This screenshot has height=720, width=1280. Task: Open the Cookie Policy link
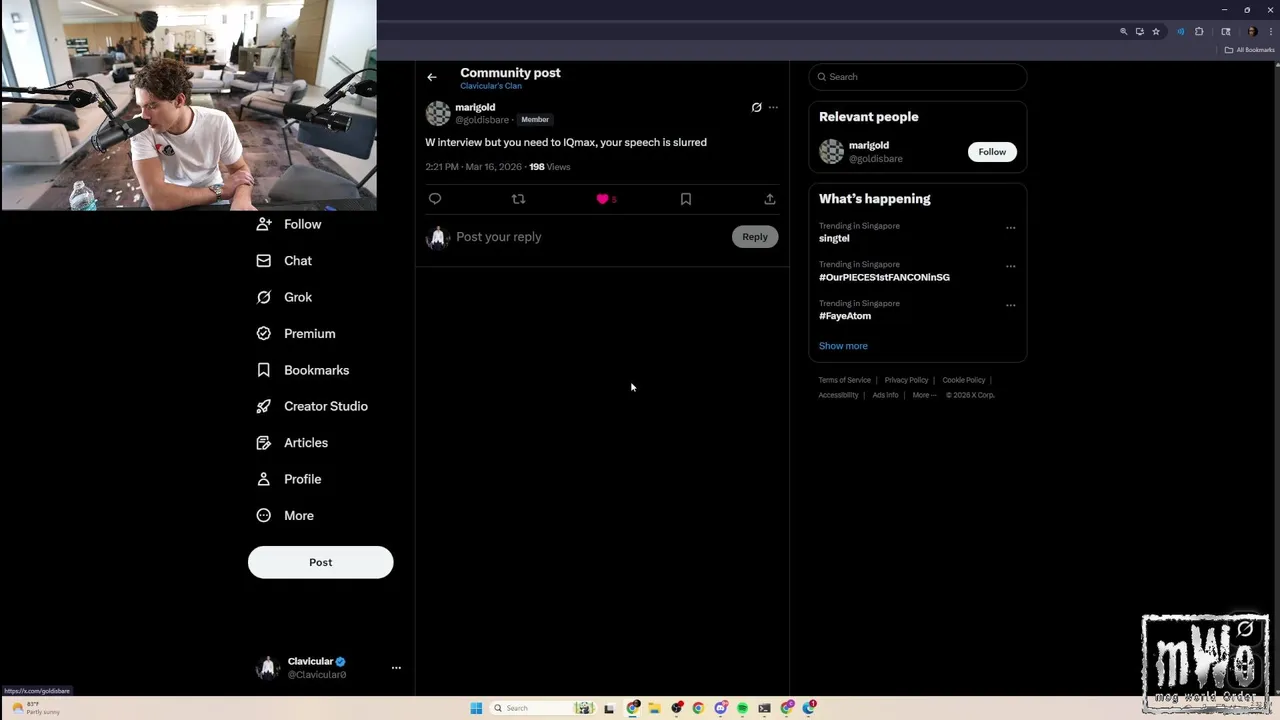[963, 380]
